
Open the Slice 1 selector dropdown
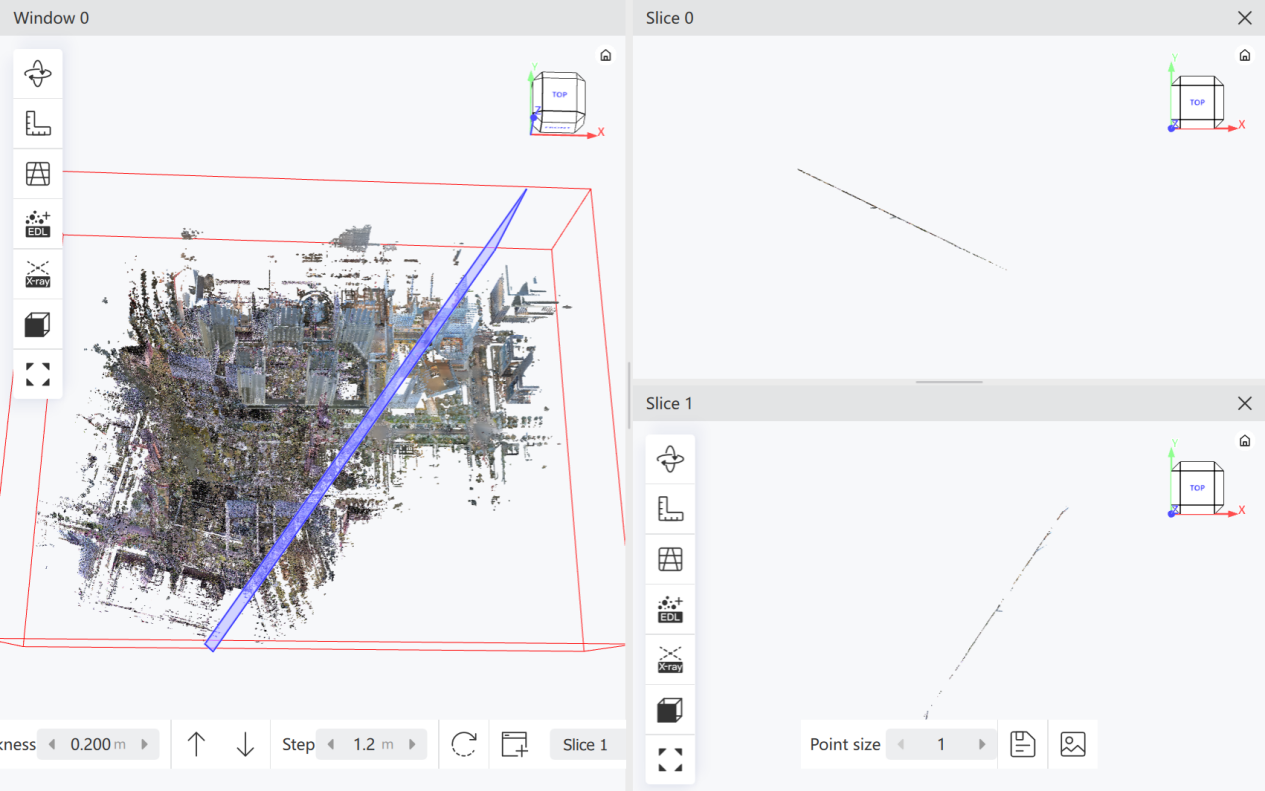tap(587, 744)
